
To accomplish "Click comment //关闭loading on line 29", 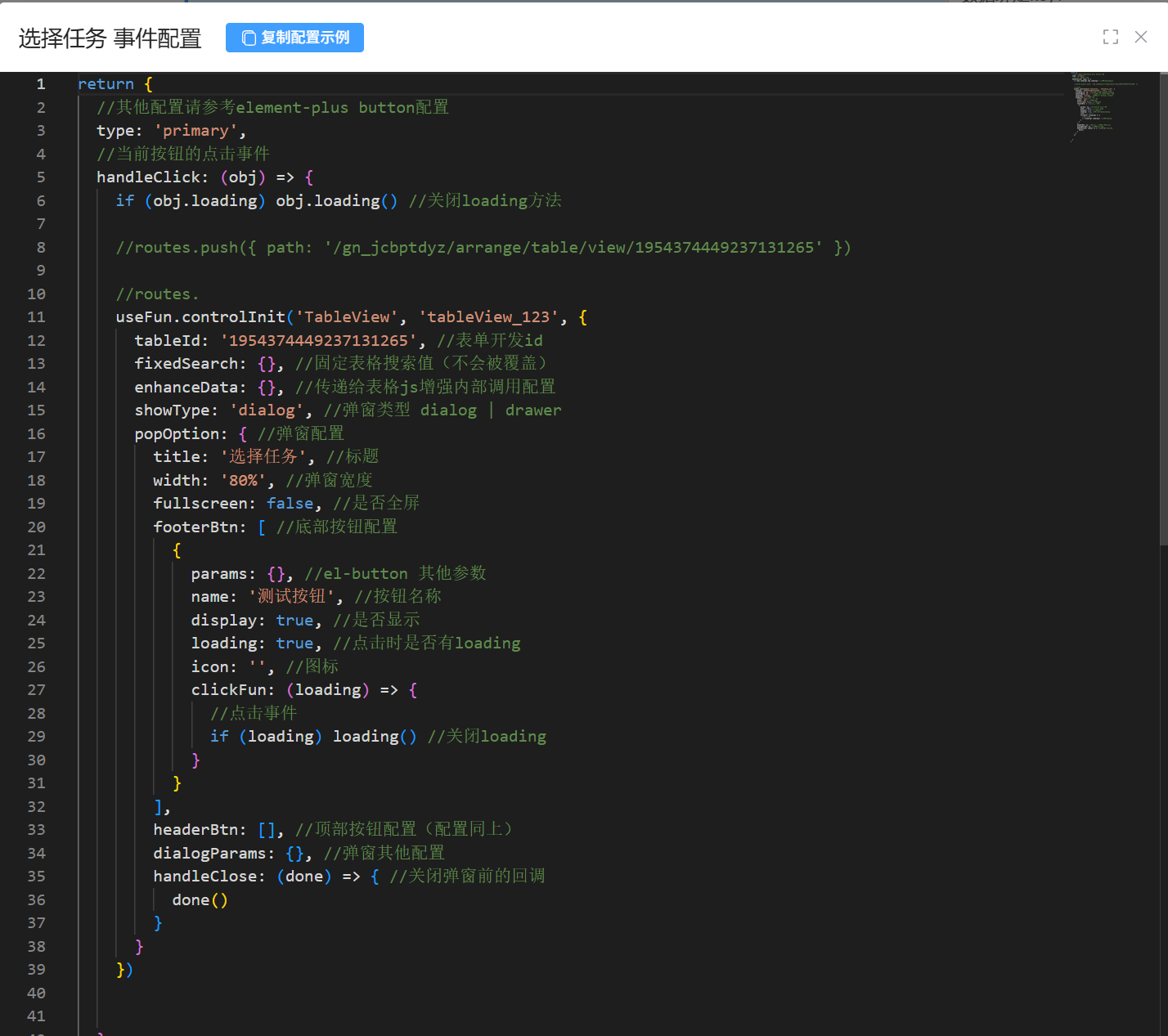I will coord(487,737).
